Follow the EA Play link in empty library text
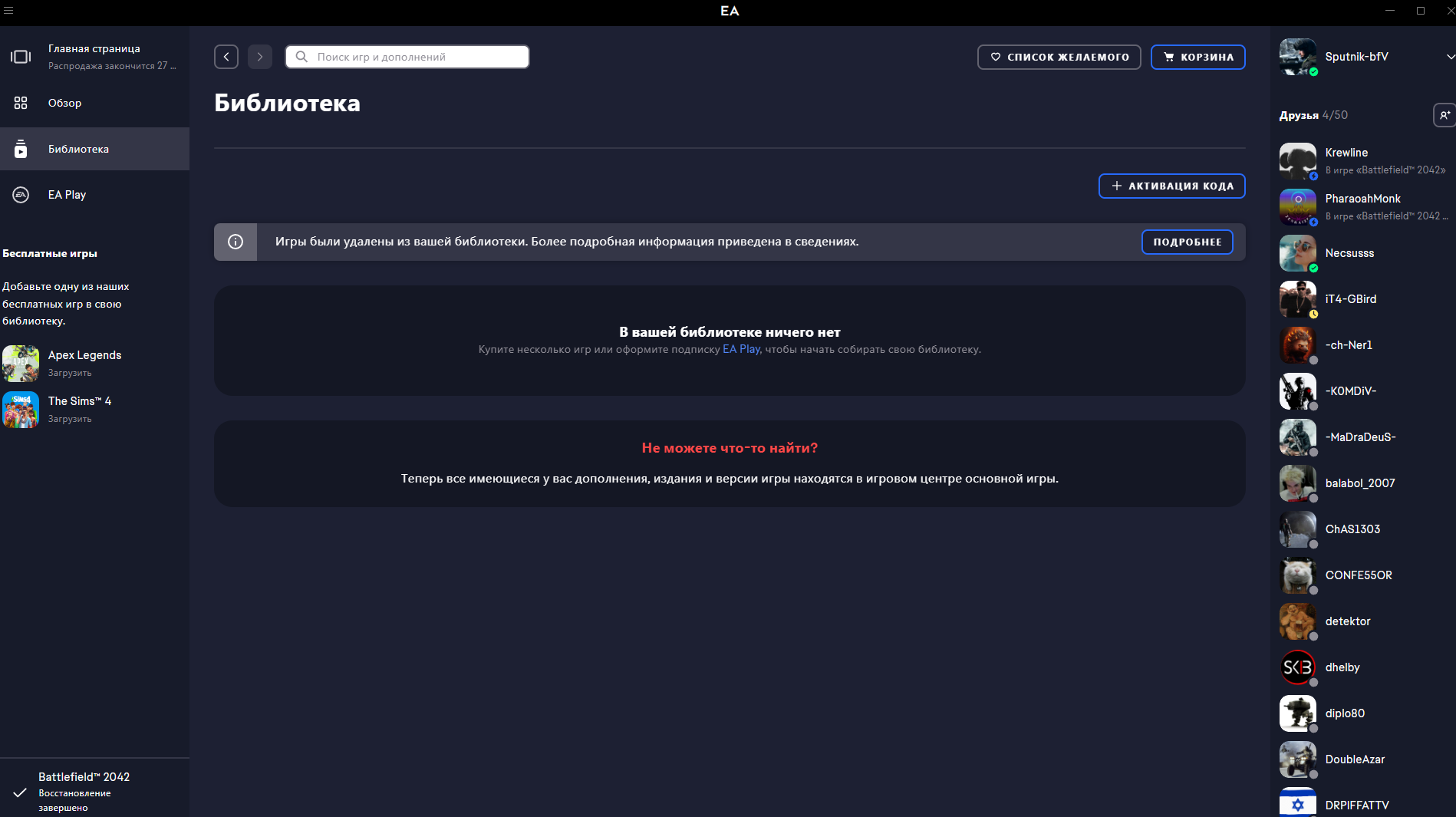This screenshot has height=817, width=1456. pos(741,349)
